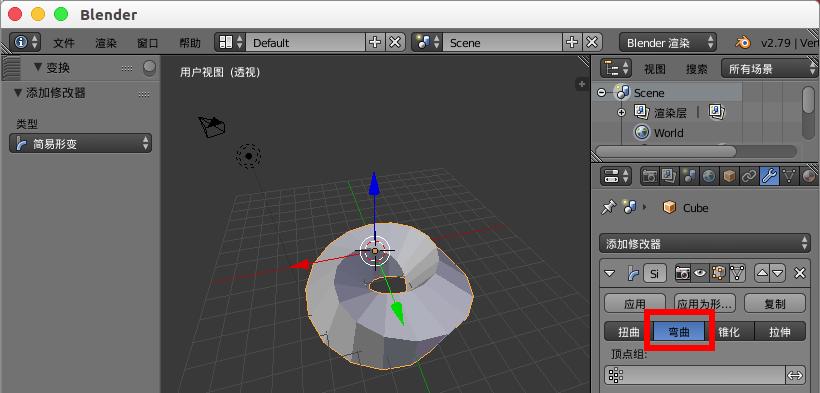Viewport: 820px width, 393px height.
Task: Open the 文件 menu
Action: tap(64, 43)
